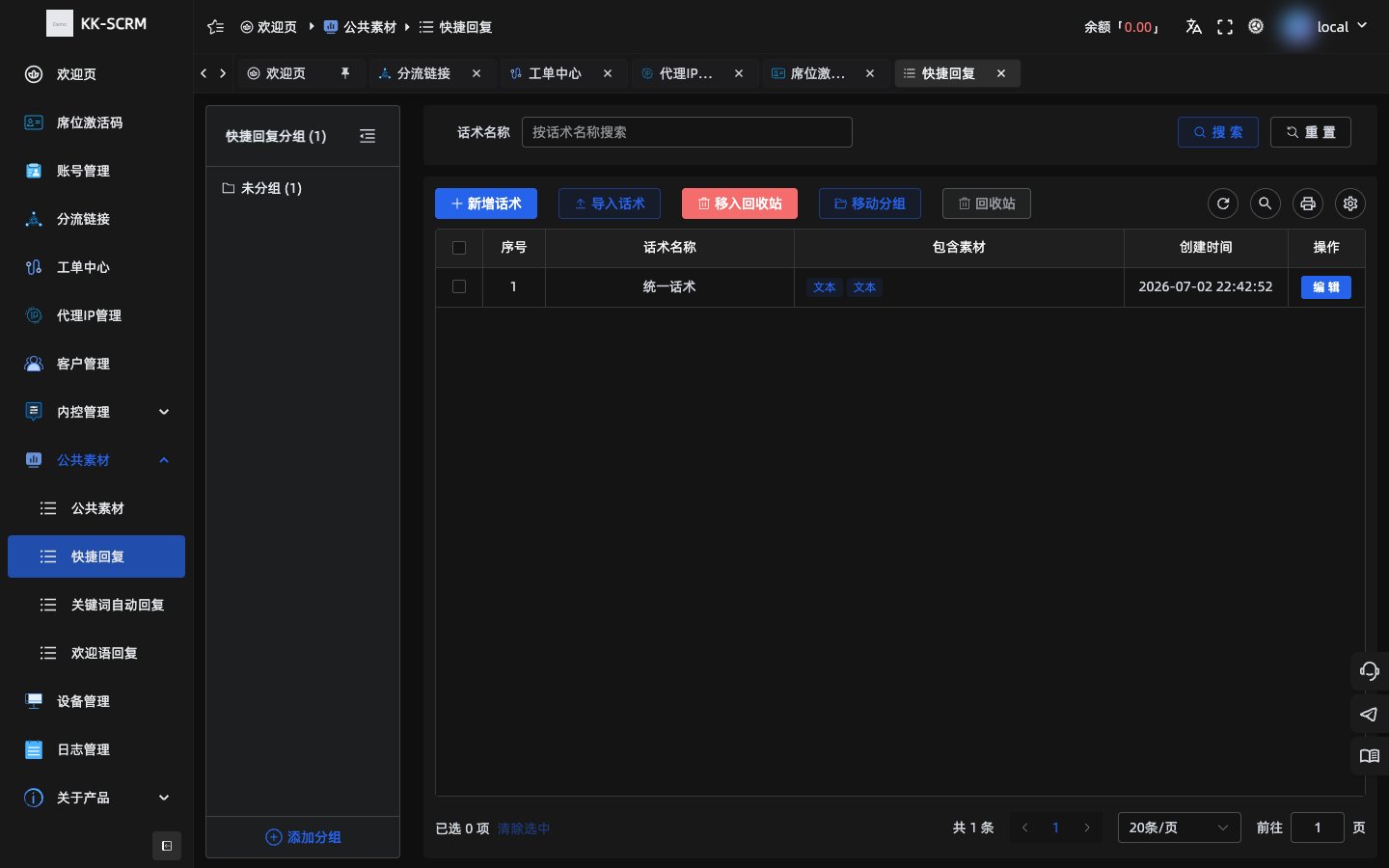Collapse the sidebar with bottom toggle icon
The width and height of the screenshot is (1389, 868).
click(167, 846)
